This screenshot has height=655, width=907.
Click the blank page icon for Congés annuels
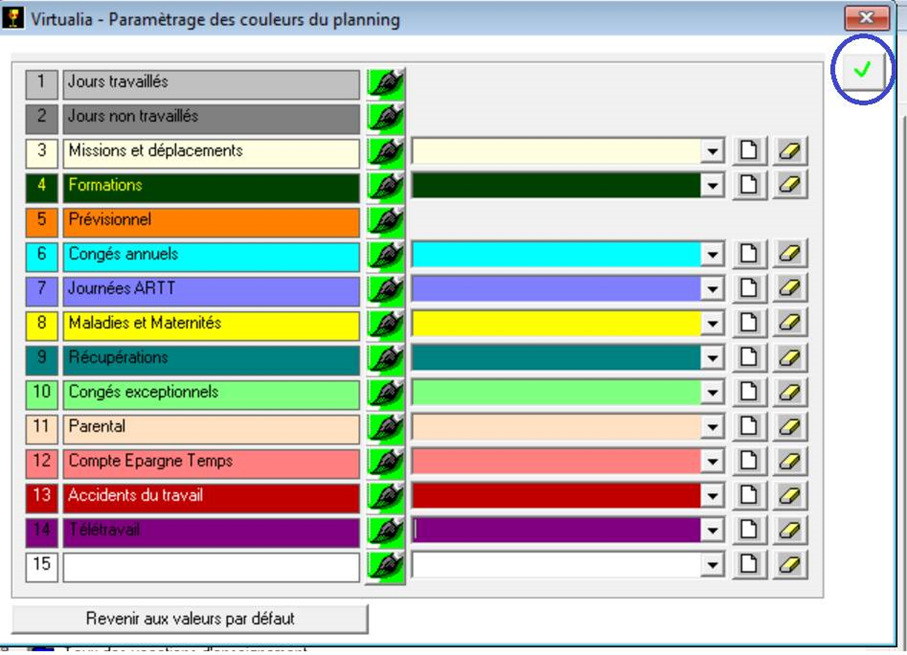click(748, 255)
